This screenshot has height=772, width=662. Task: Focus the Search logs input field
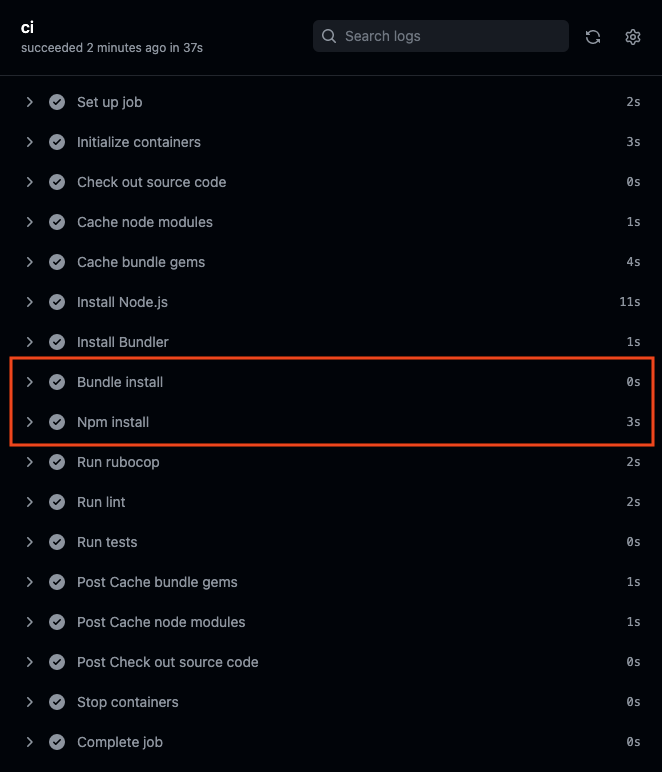[x=441, y=36]
